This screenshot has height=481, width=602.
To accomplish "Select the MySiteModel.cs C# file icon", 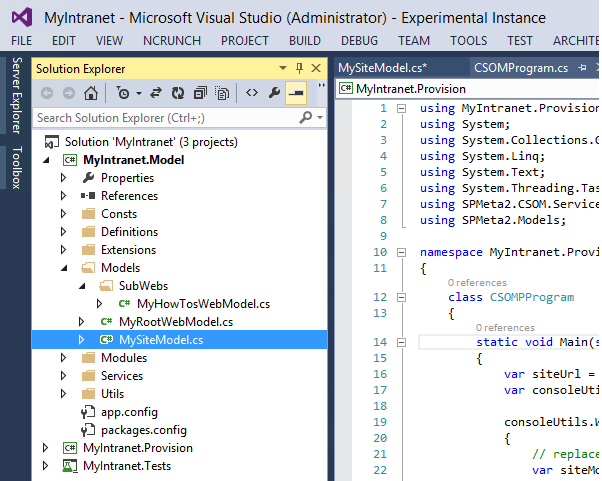I will click(x=106, y=340).
